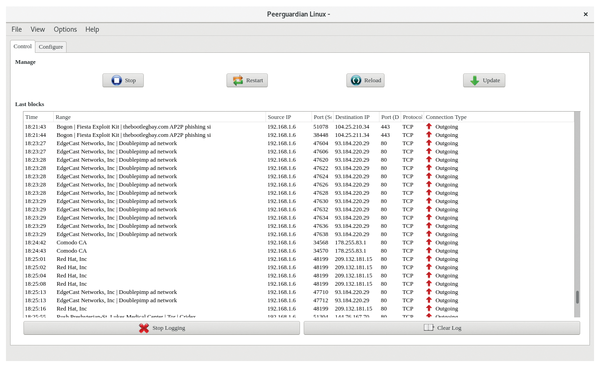Click the red arrow in row 18:25:02

[x=429, y=267]
